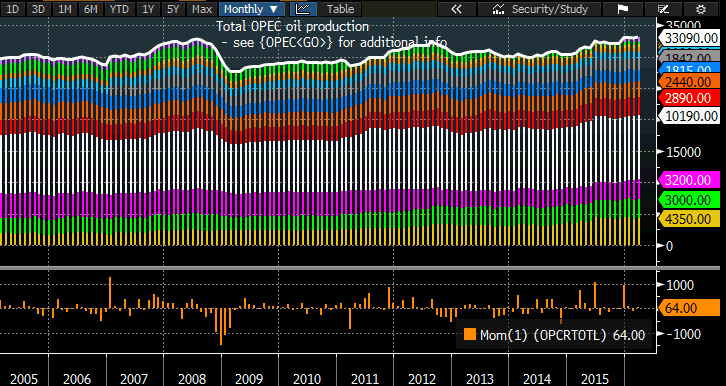The width and height of the screenshot is (726, 386).
Task: Open the Security/Study menu
Action: (539, 8)
